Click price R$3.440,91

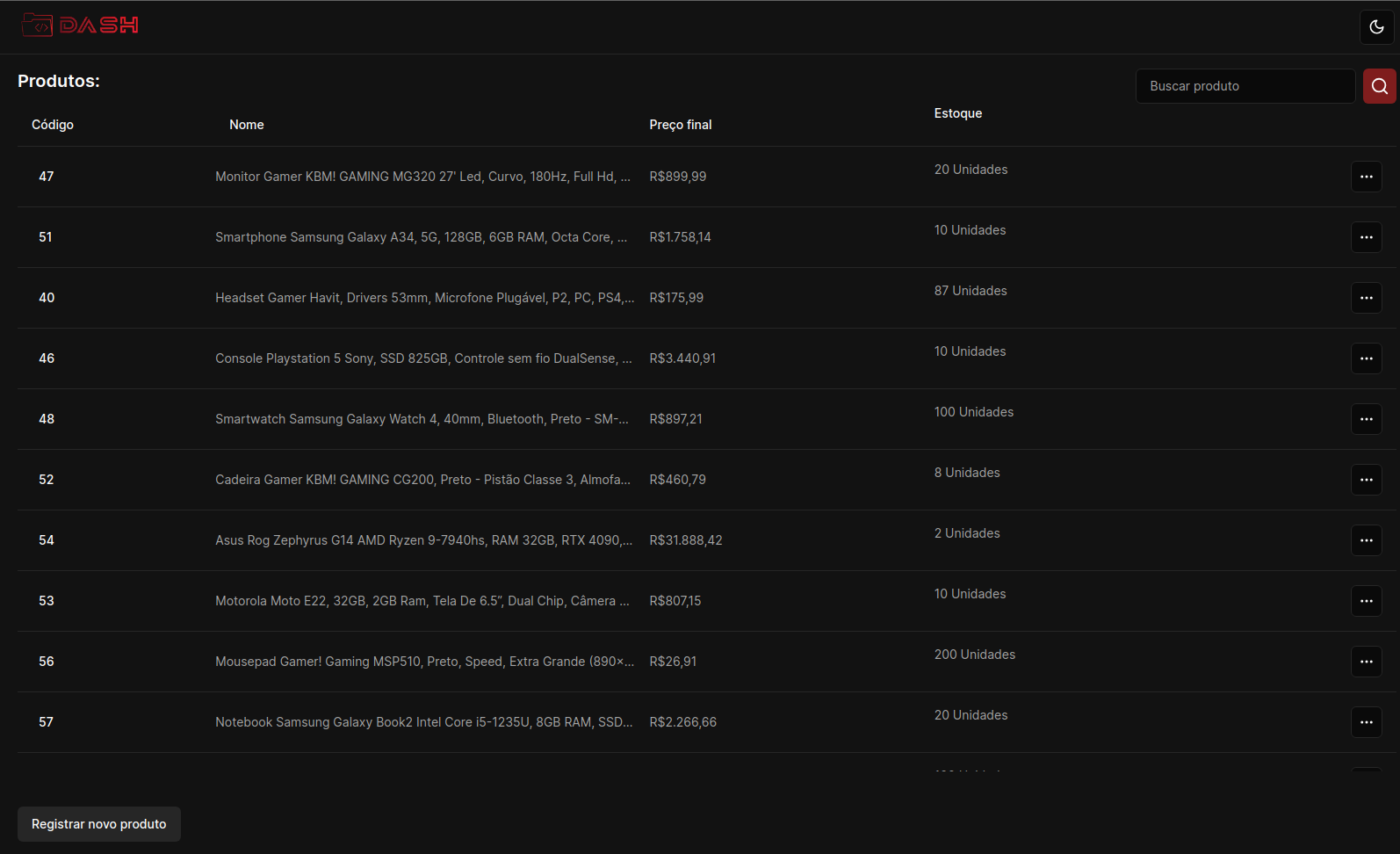click(682, 358)
